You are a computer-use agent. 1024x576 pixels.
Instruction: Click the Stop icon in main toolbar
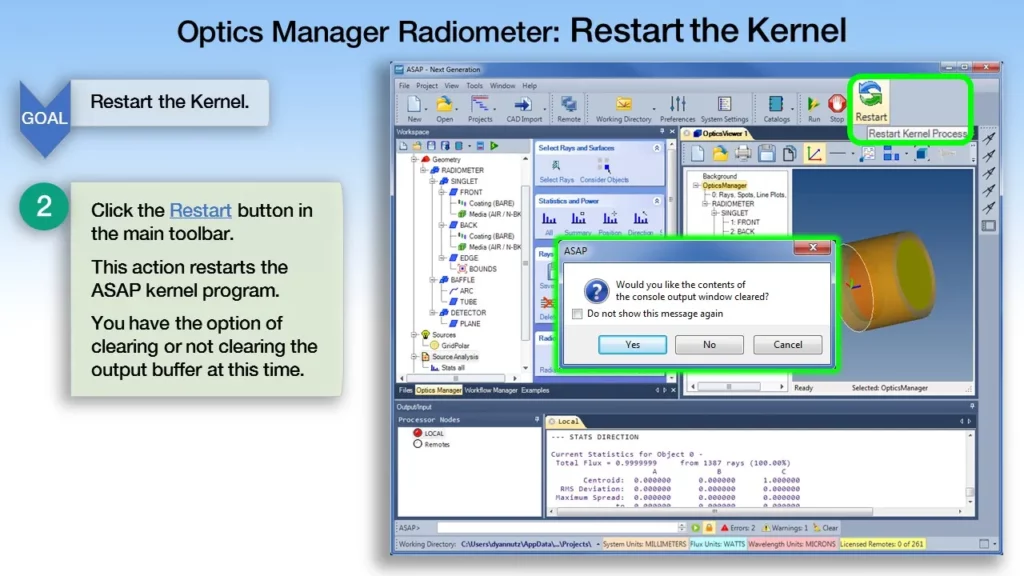point(837,104)
